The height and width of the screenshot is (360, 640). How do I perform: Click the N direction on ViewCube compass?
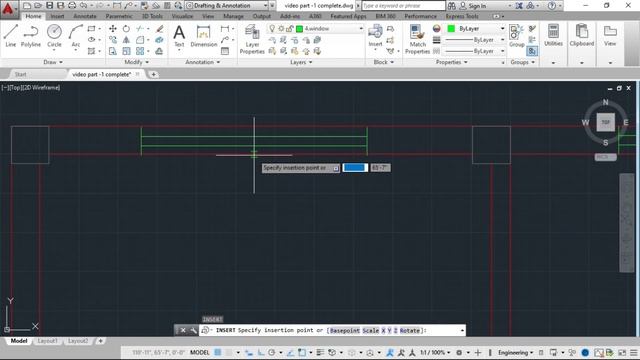(605, 102)
